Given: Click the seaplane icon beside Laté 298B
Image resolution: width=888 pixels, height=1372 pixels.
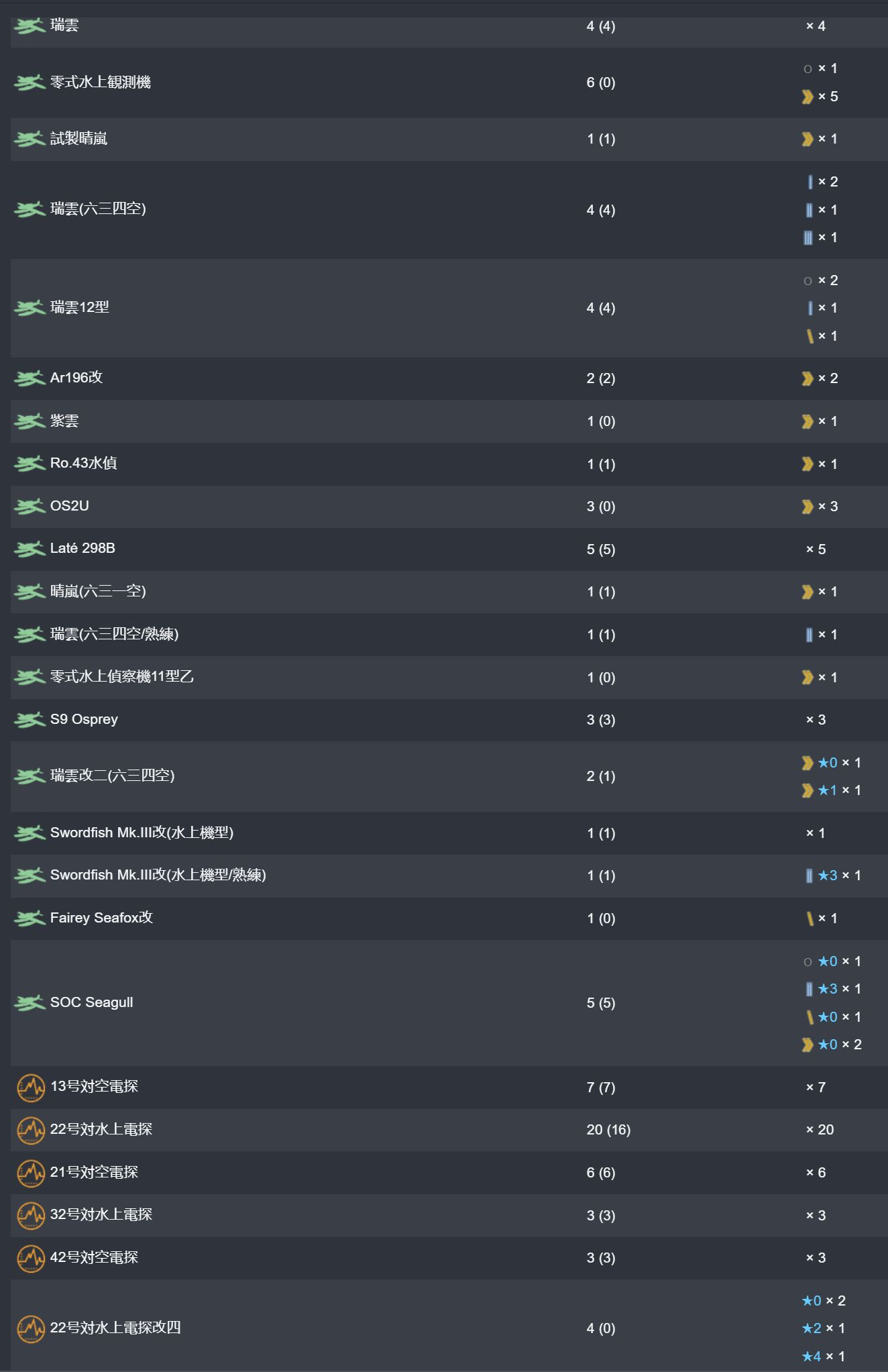Looking at the screenshot, I should 30,549.
